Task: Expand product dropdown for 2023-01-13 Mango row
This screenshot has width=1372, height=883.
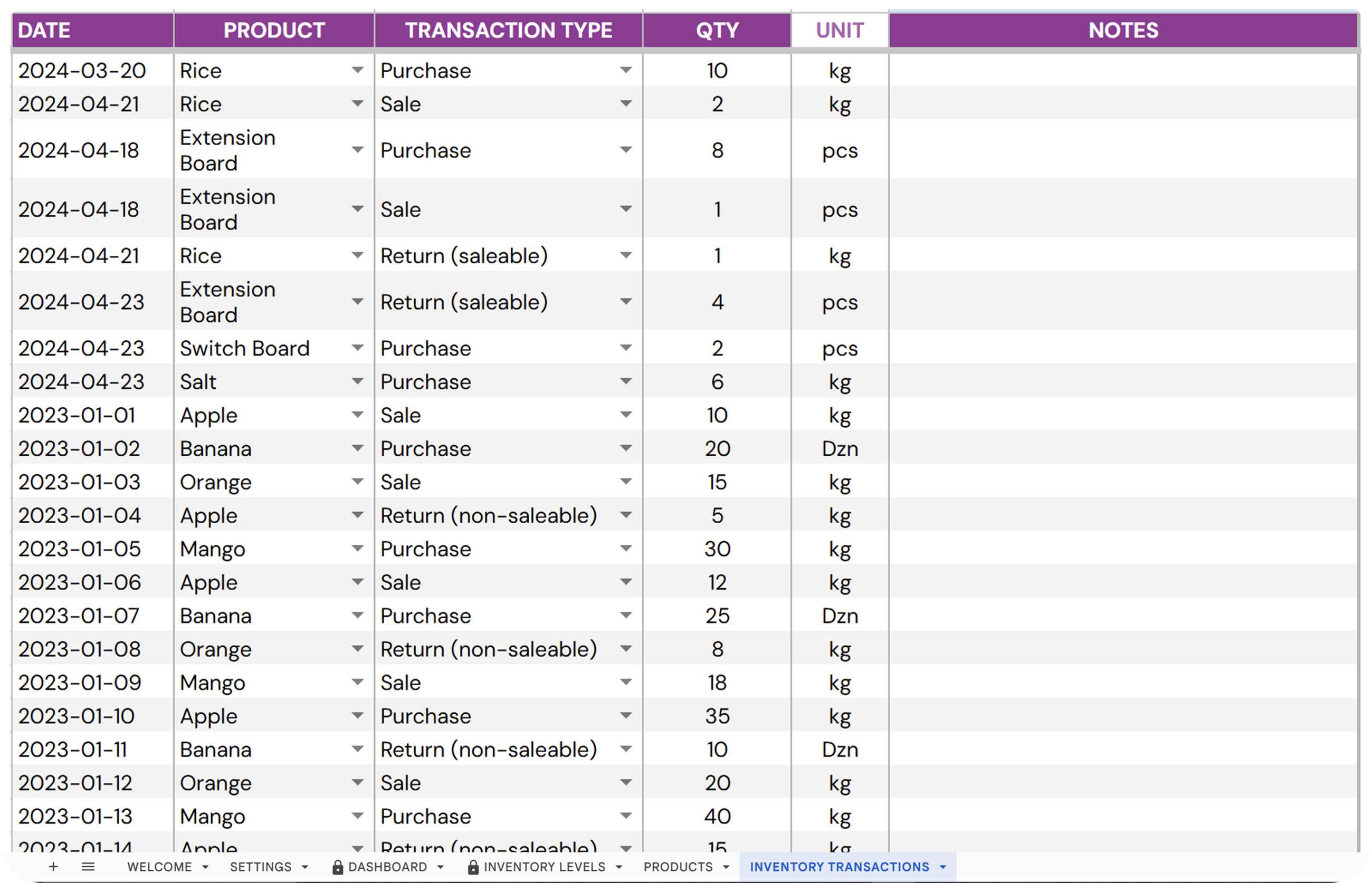Action: (x=357, y=816)
